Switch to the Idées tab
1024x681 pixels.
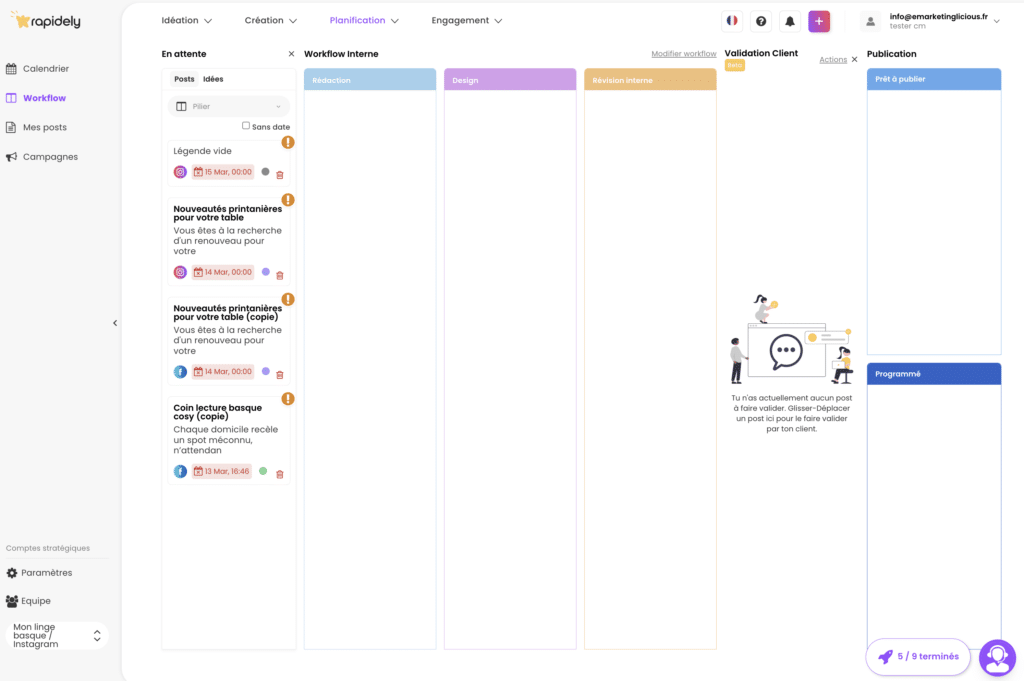click(213, 79)
